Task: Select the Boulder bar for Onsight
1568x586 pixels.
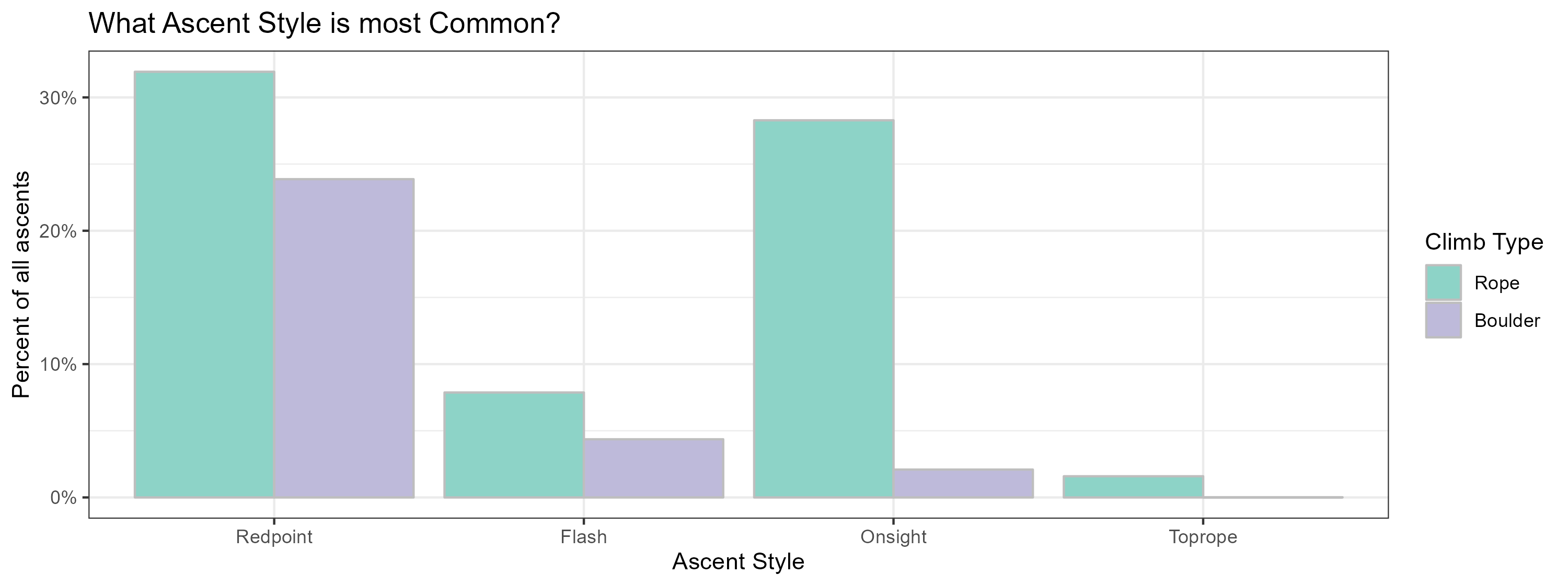Action: pos(963,483)
